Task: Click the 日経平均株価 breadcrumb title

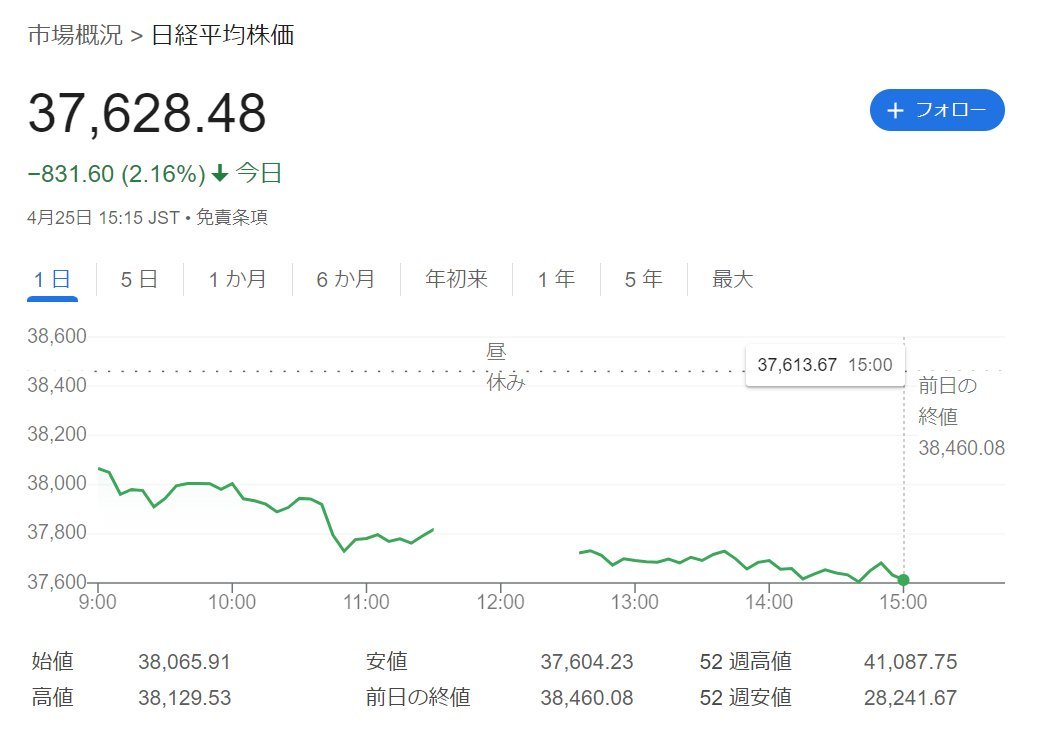Action: (x=223, y=35)
